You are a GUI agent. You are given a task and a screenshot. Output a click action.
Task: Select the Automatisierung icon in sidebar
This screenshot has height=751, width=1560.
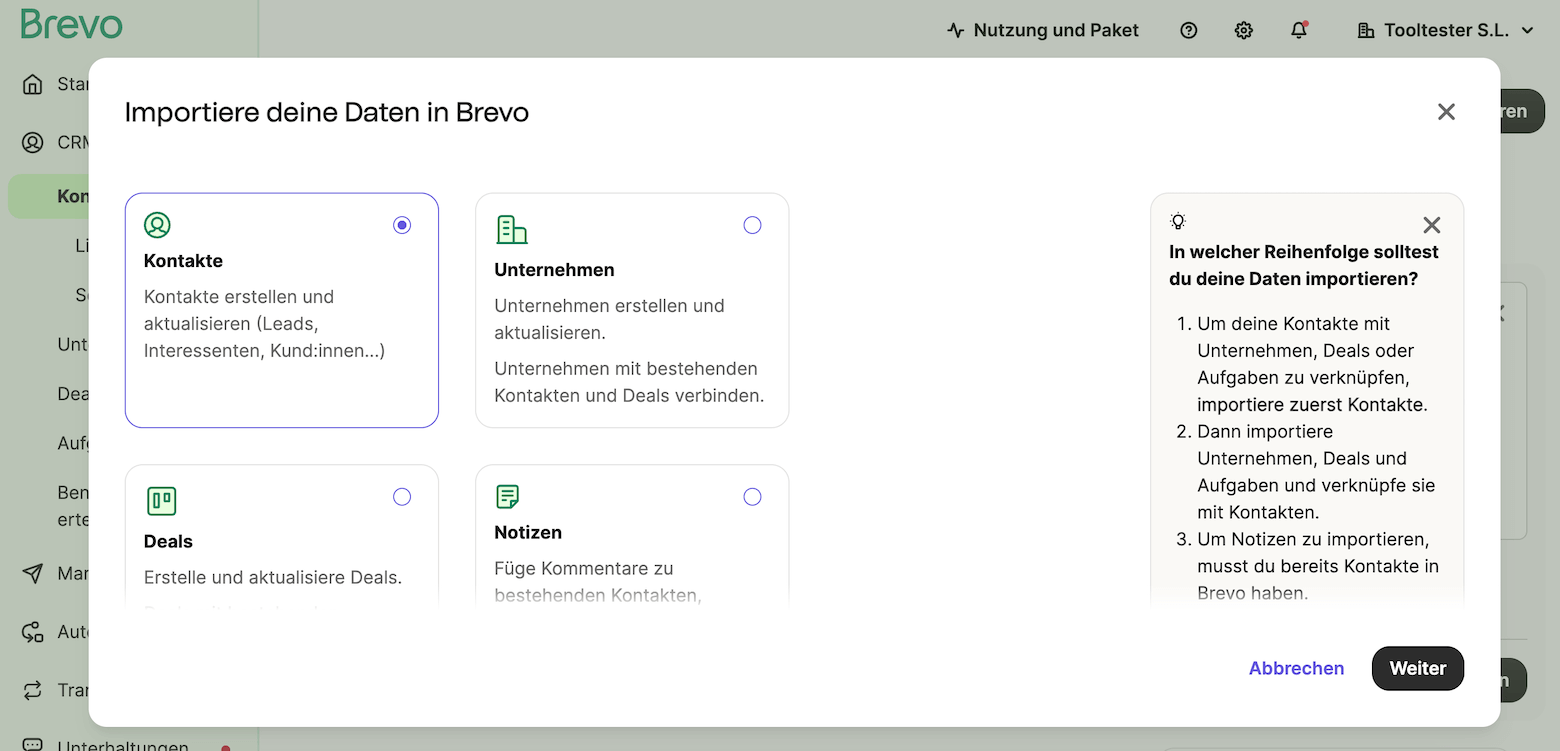(x=33, y=631)
